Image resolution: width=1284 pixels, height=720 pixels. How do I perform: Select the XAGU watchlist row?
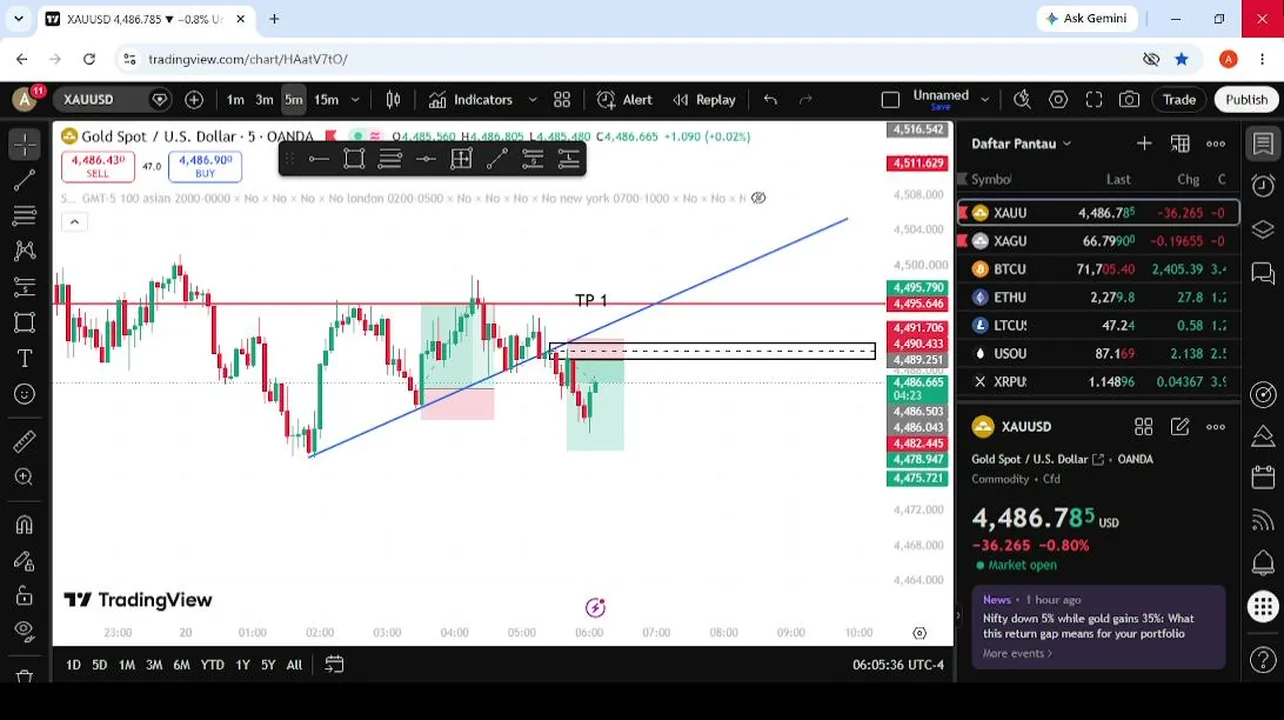1098,241
